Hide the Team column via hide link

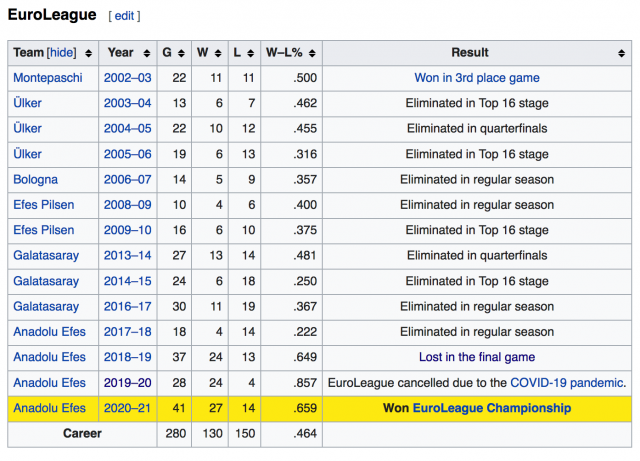[62, 53]
